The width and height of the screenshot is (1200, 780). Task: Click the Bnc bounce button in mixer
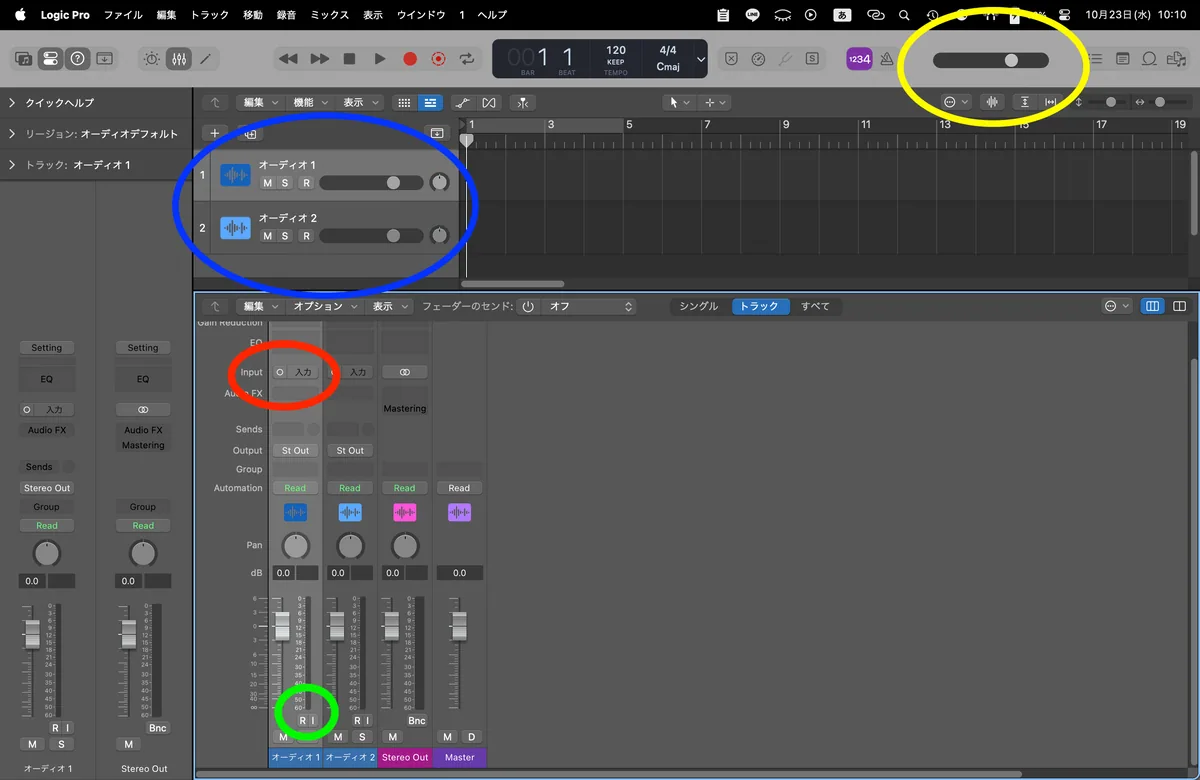[417, 720]
